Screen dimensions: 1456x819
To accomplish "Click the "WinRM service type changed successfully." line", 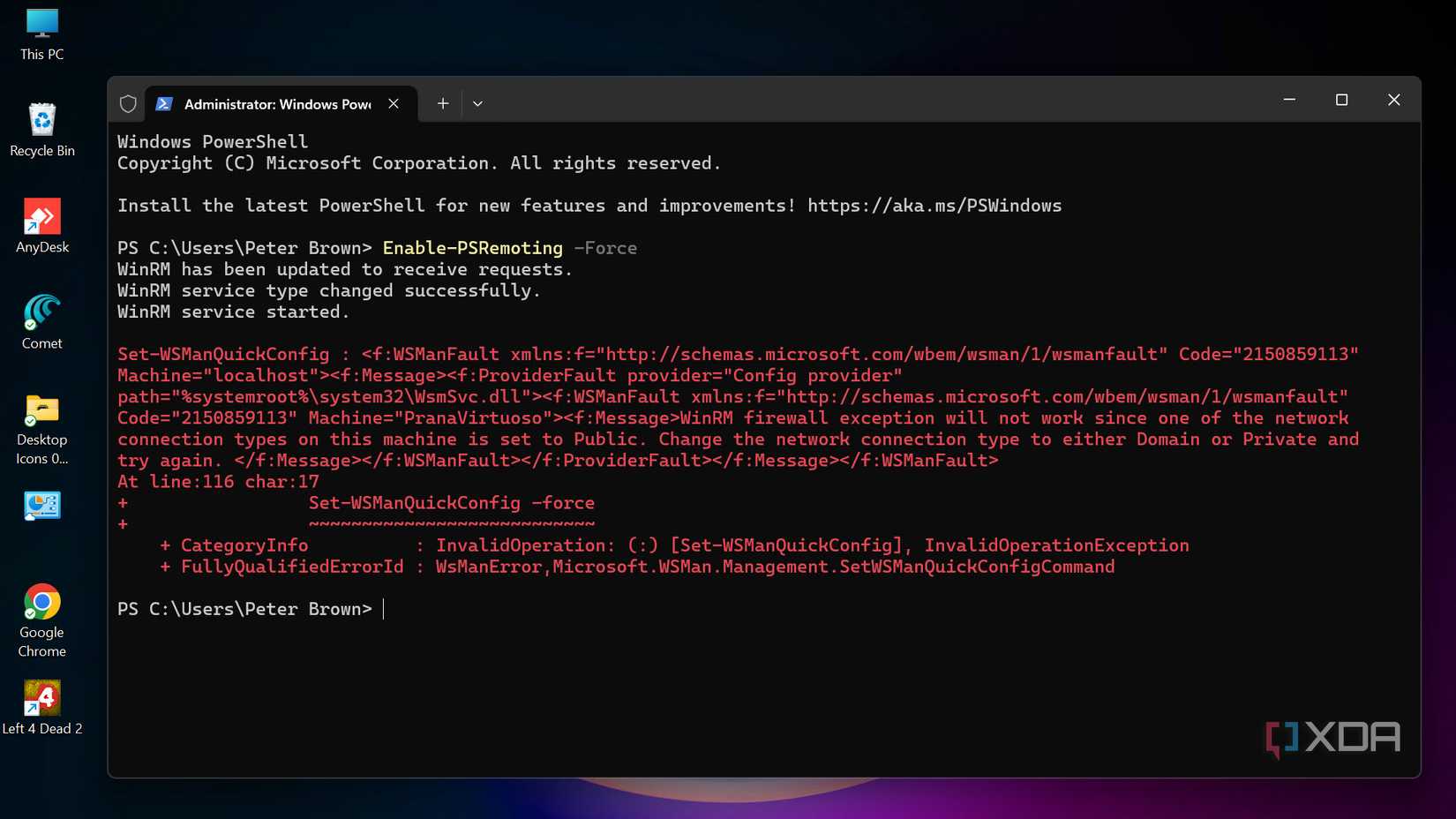I will pyautogui.click(x=329, y=290).
